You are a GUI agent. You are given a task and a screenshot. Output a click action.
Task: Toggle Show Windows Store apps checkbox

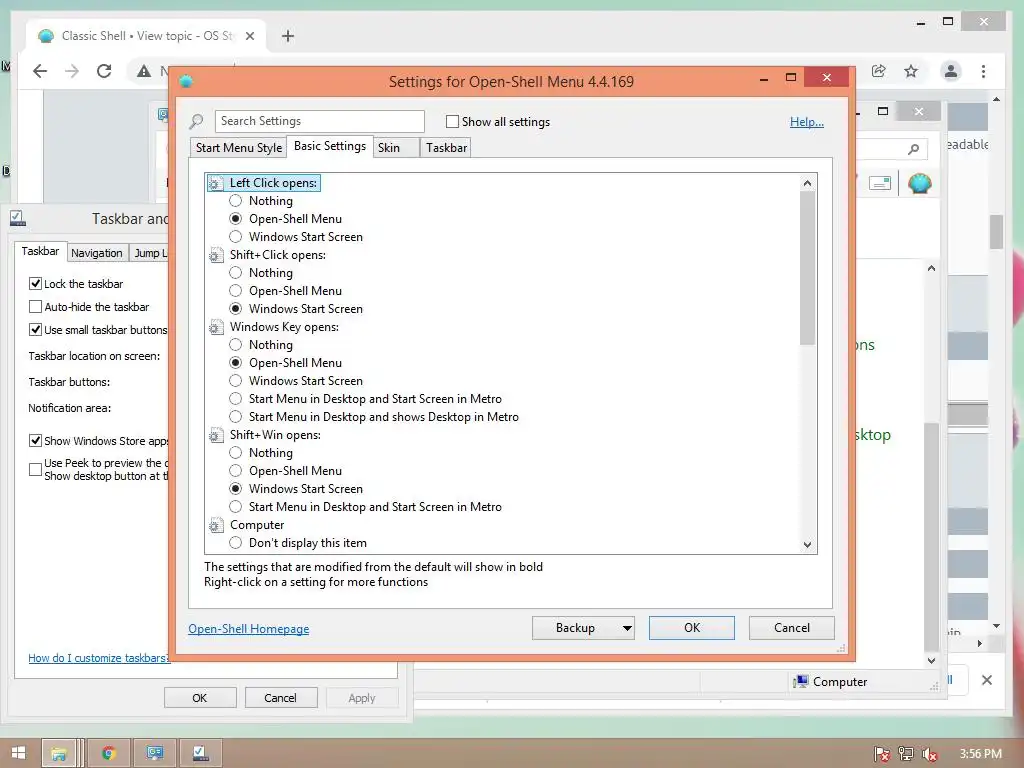pyautogui.click(x=35, y=441)
